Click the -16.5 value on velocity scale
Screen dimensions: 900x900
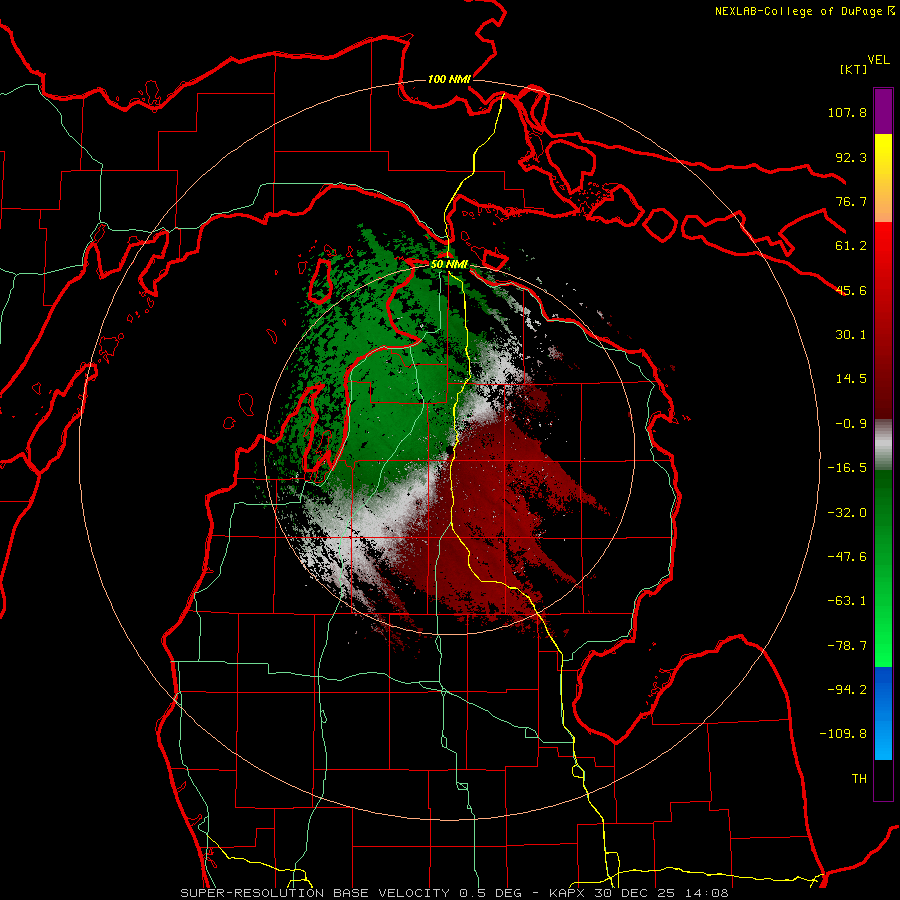847,468
